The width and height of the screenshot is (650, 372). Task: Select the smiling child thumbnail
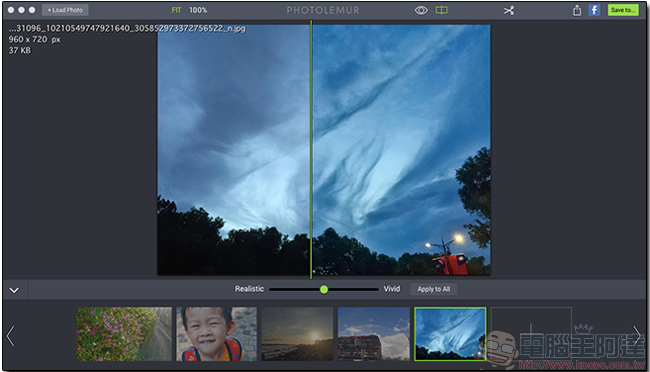(216, 334)
